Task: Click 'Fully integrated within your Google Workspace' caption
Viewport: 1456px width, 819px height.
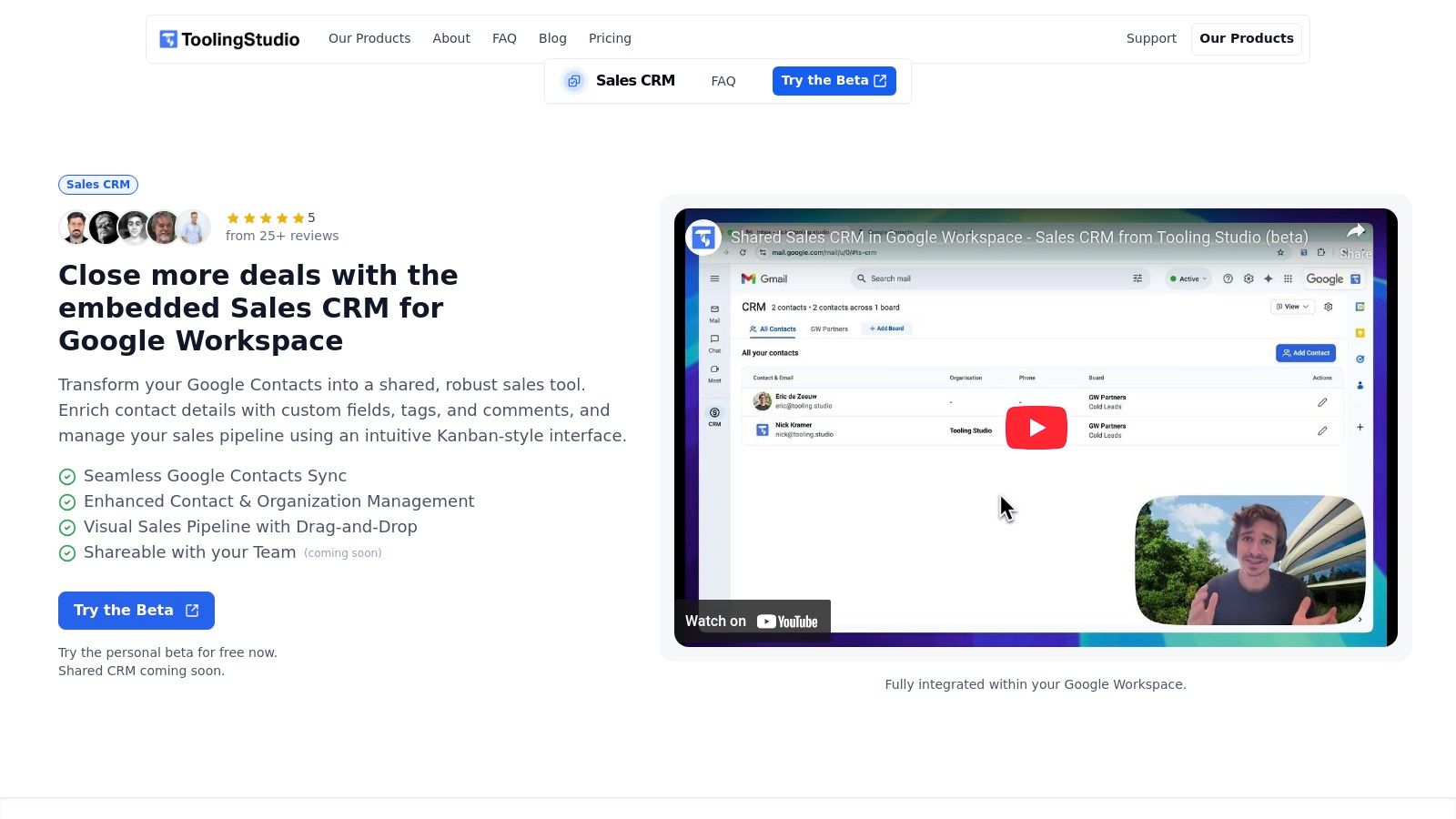Action: pos(1036,684)
